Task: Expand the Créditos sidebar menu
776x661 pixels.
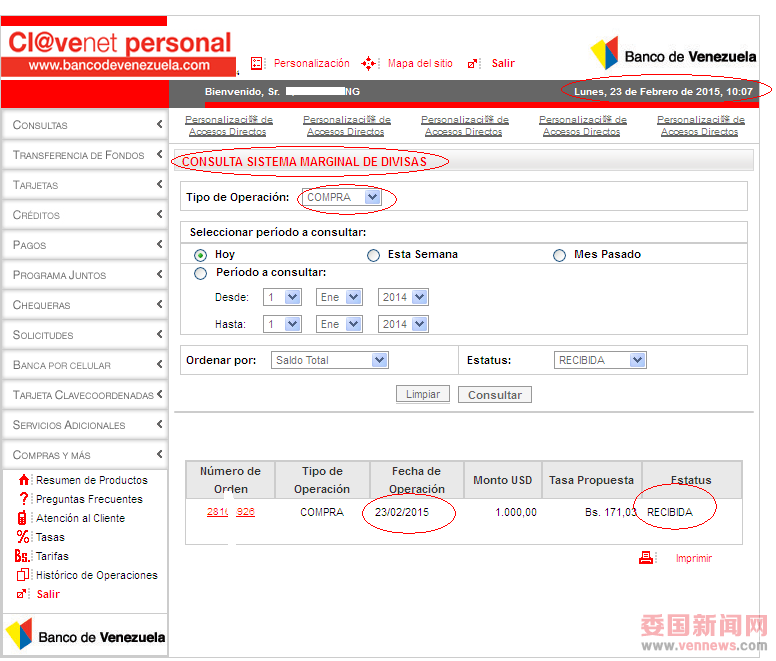Action: pyautogui.click(x=85, y=215)
